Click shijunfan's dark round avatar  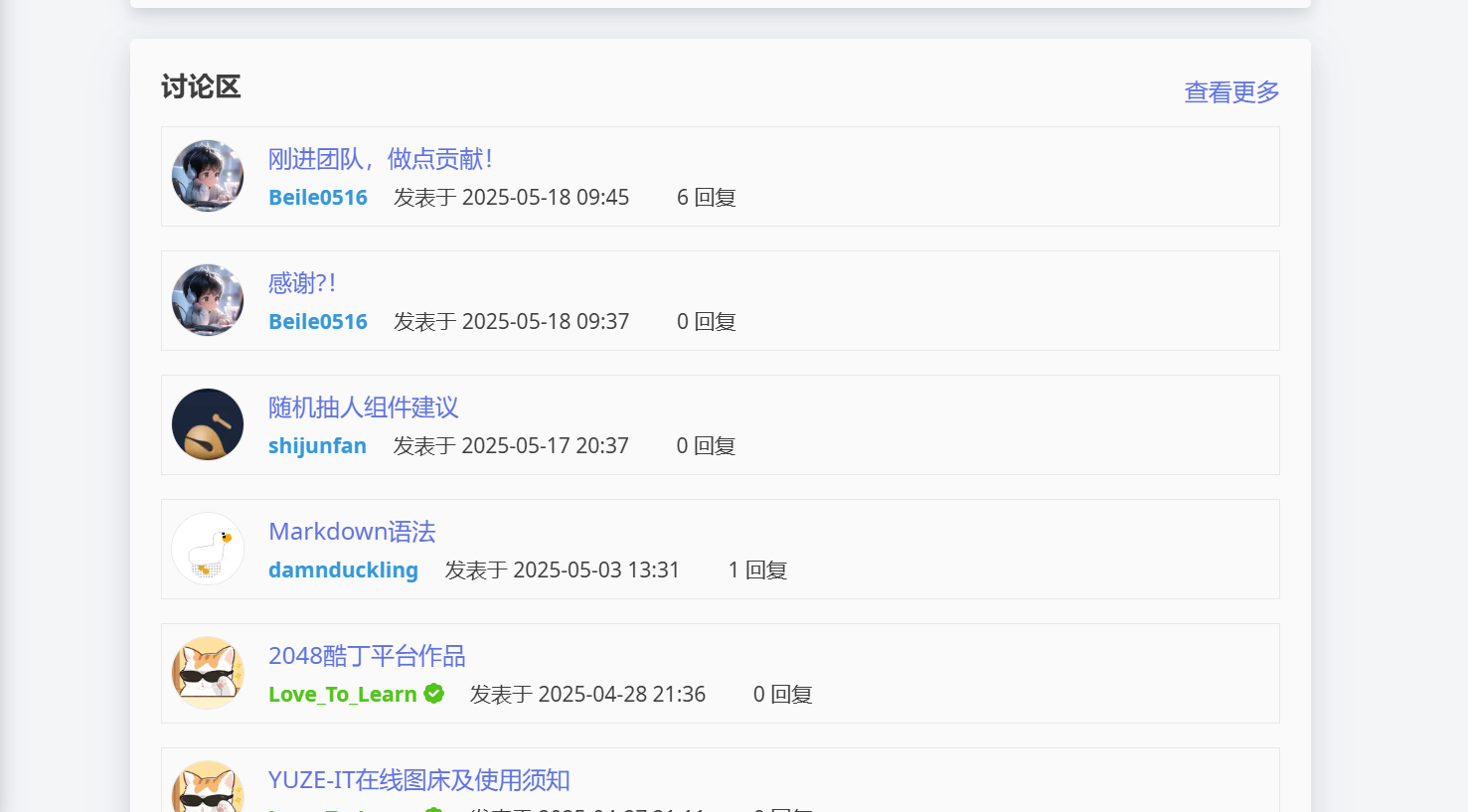208,424
